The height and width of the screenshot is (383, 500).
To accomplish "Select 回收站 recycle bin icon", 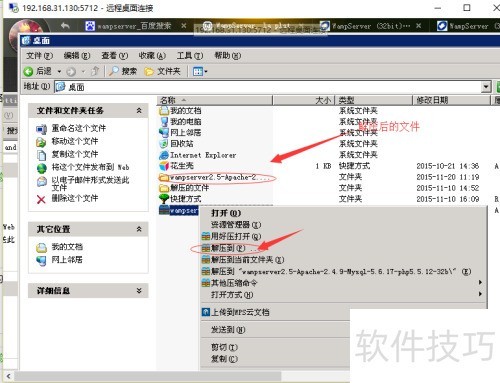I will [164, 144].
